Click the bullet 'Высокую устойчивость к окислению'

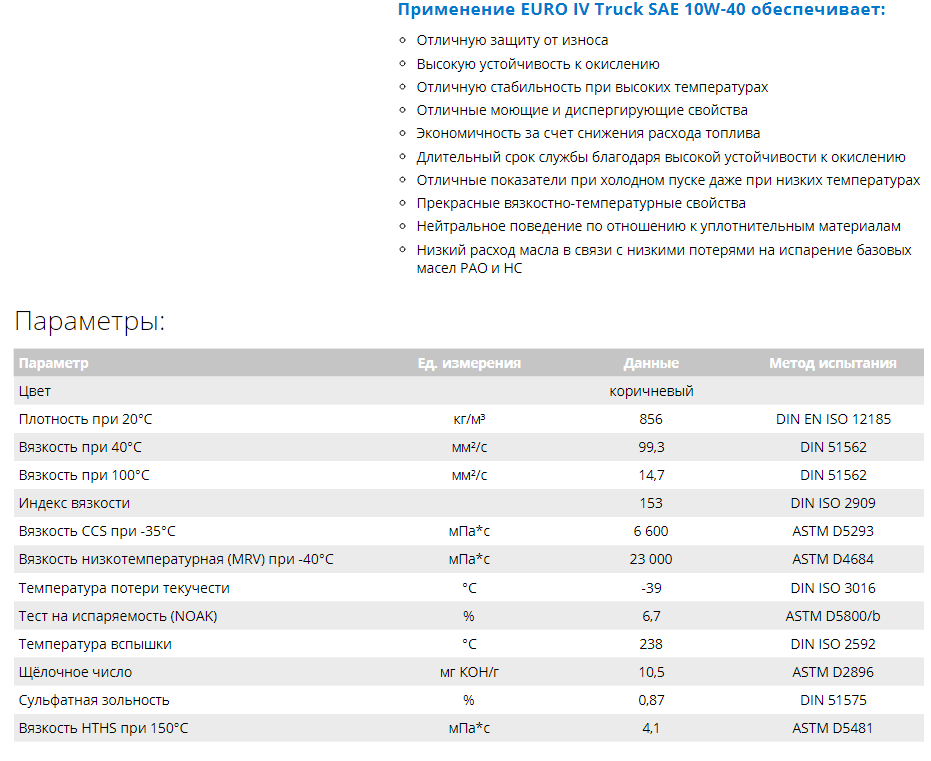point(538,64)
